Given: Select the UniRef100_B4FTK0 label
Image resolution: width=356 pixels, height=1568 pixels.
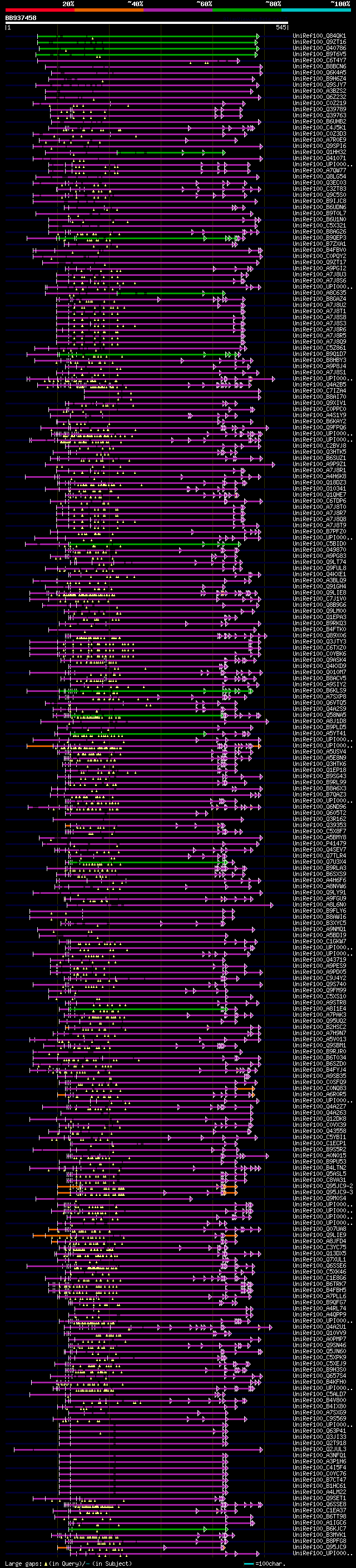Looking at the screenshot, I should click(319, 630).
